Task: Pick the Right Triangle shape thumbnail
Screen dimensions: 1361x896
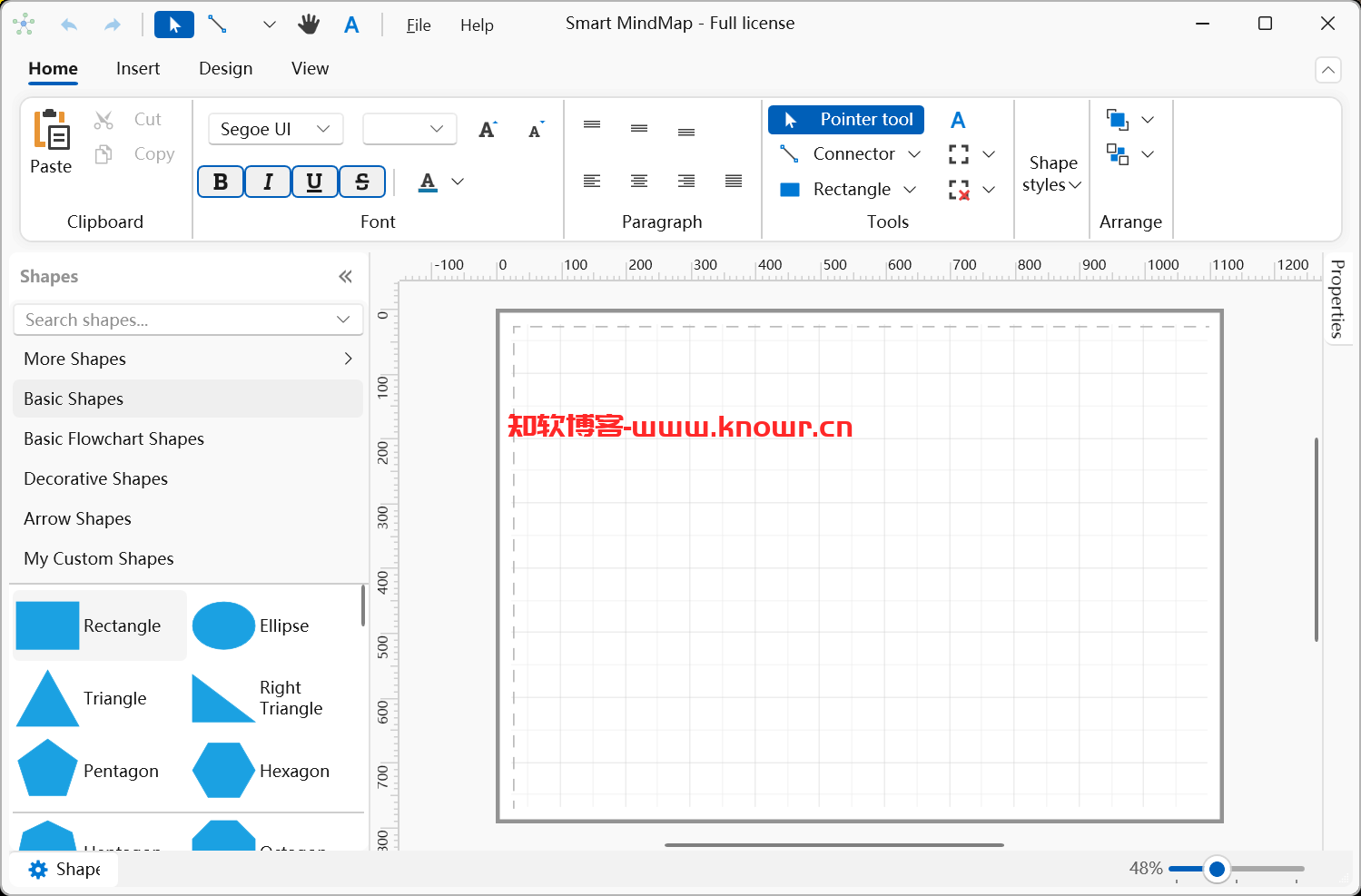Action: tap(223, 698)
